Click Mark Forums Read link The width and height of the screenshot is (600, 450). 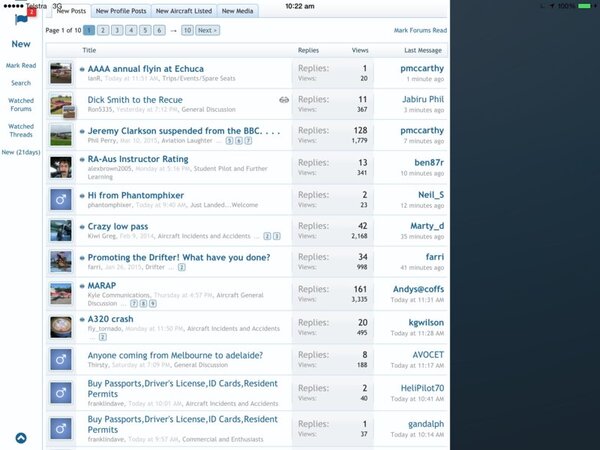coord(420,31)
